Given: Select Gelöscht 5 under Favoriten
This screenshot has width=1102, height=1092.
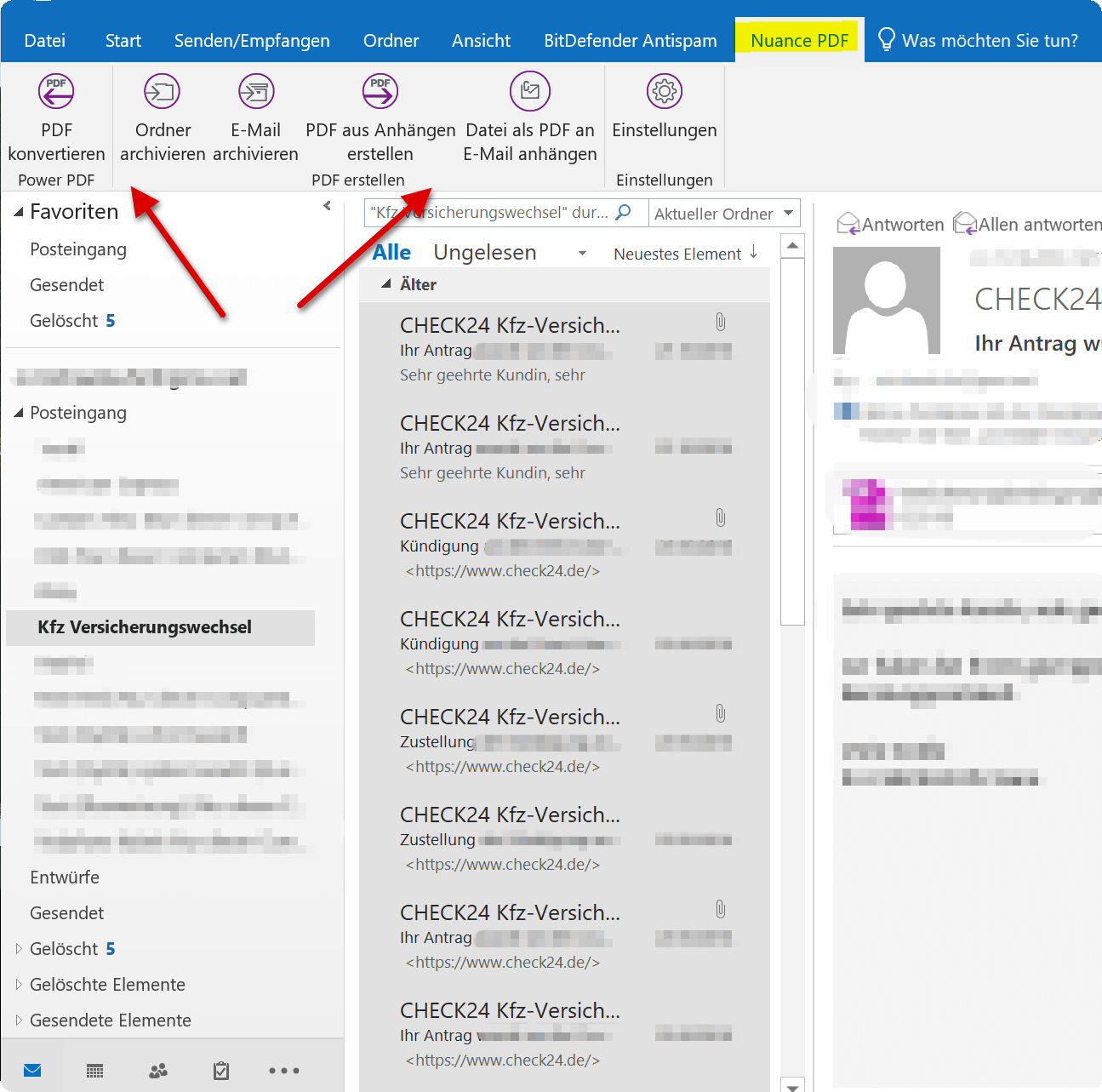Looking at the screenshot, I should (x=72, y=321).
